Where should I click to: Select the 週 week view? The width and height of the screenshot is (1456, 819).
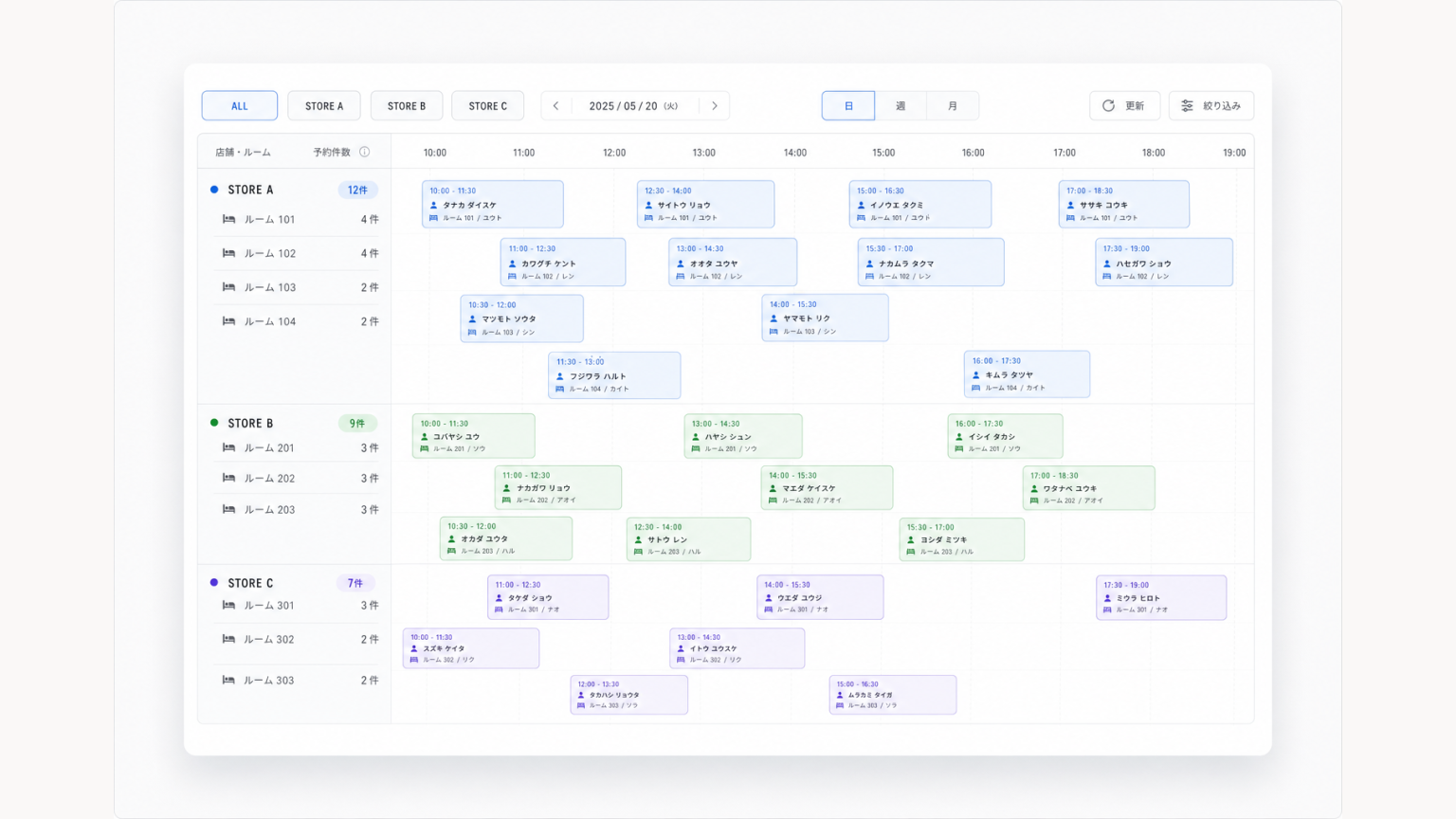tap(901, 106)
